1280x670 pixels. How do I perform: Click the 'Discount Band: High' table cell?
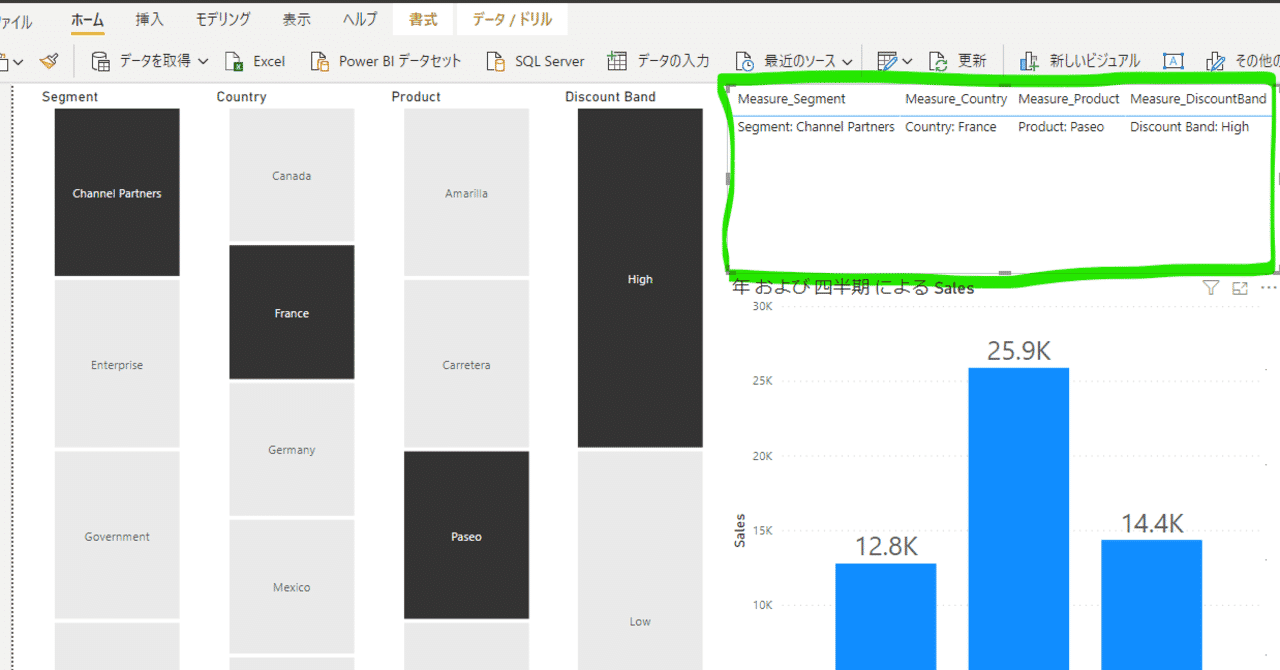1189,127
